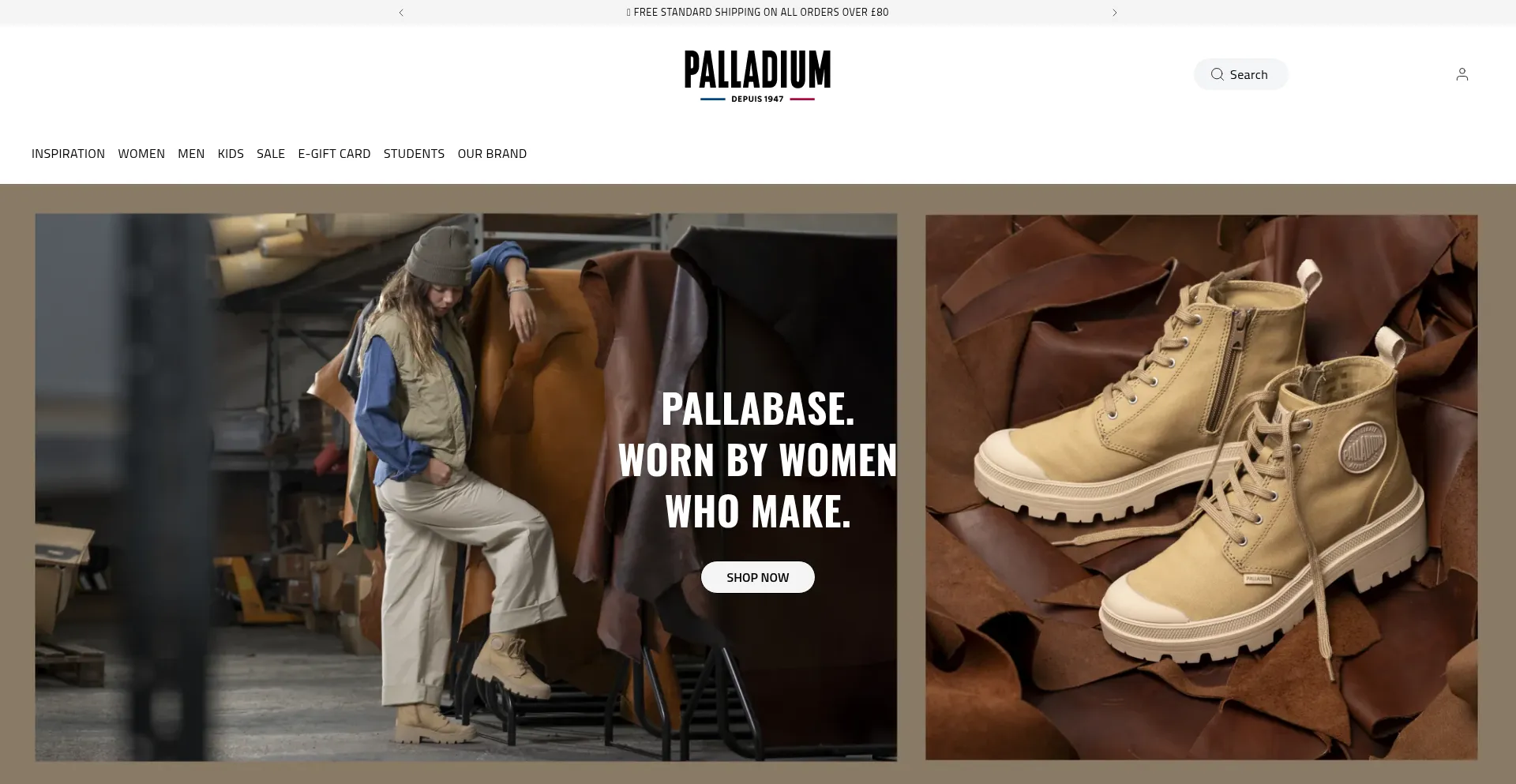
Task: Click the Palladium logo
Action: click(x=757, y=76)
